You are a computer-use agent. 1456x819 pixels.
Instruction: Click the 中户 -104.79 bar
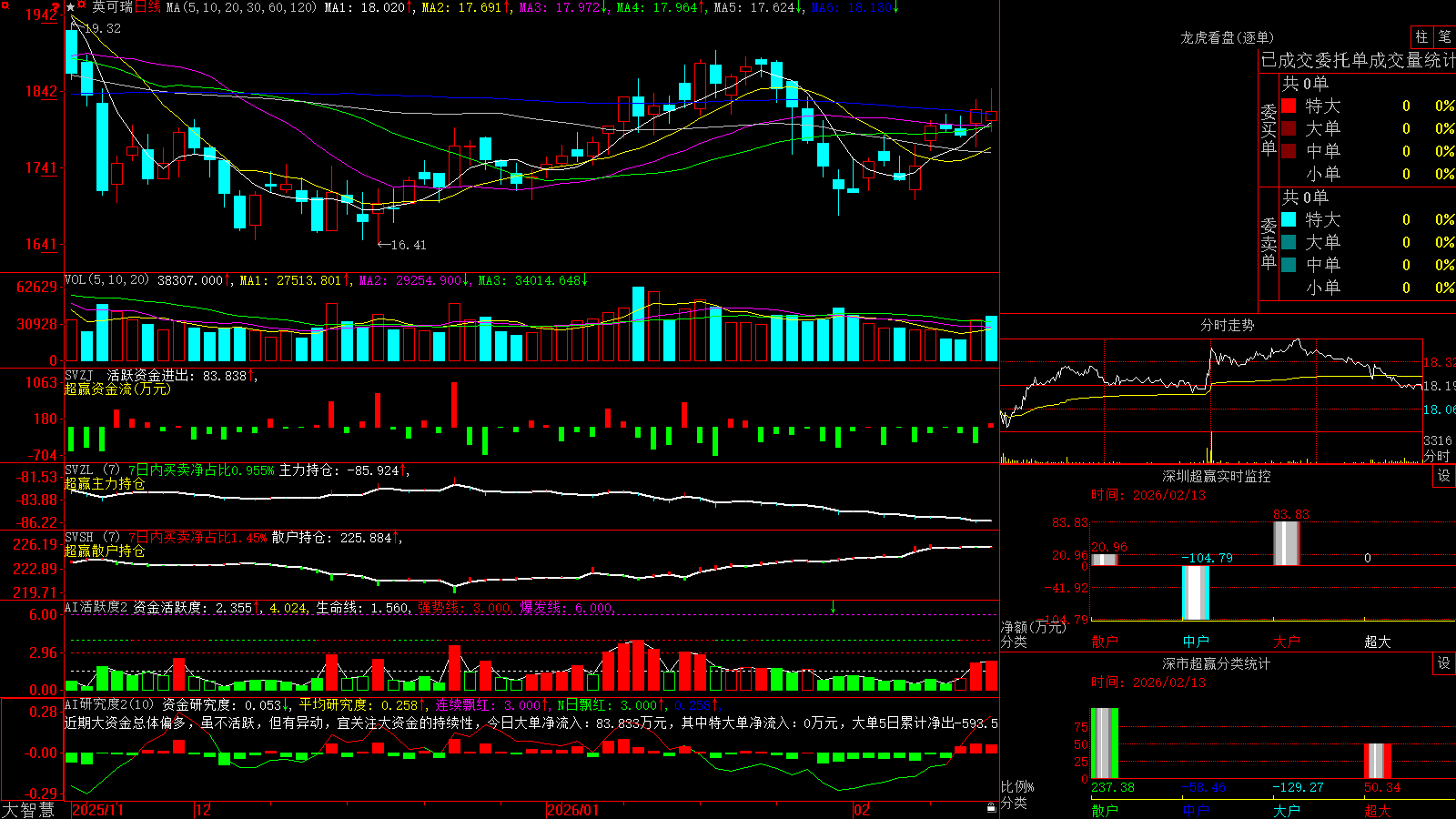pyautogui.click(x=1196, y=592)
